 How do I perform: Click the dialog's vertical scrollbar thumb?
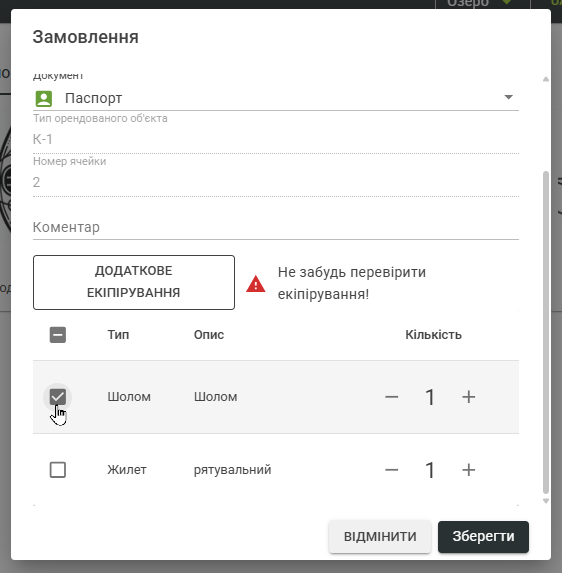[x=546, y=333]
